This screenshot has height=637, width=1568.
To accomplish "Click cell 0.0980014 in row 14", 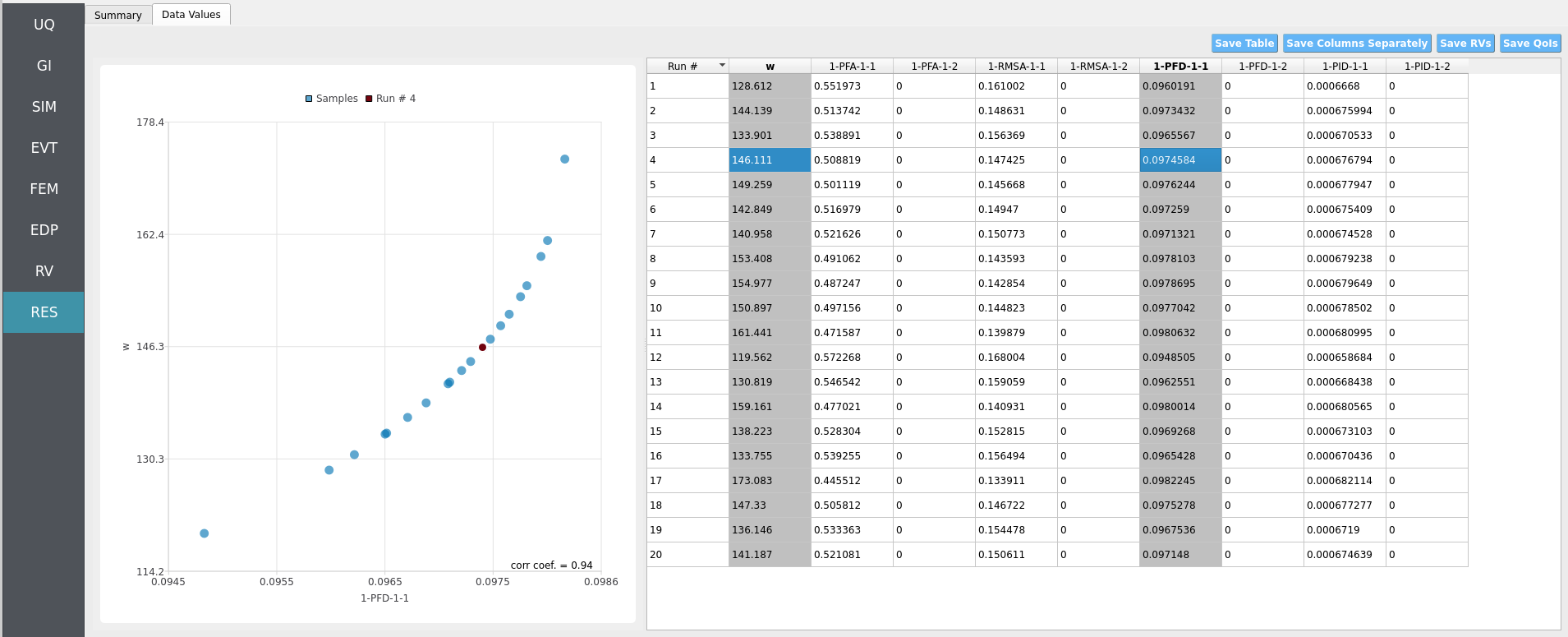I will (x=1180, y=407).
